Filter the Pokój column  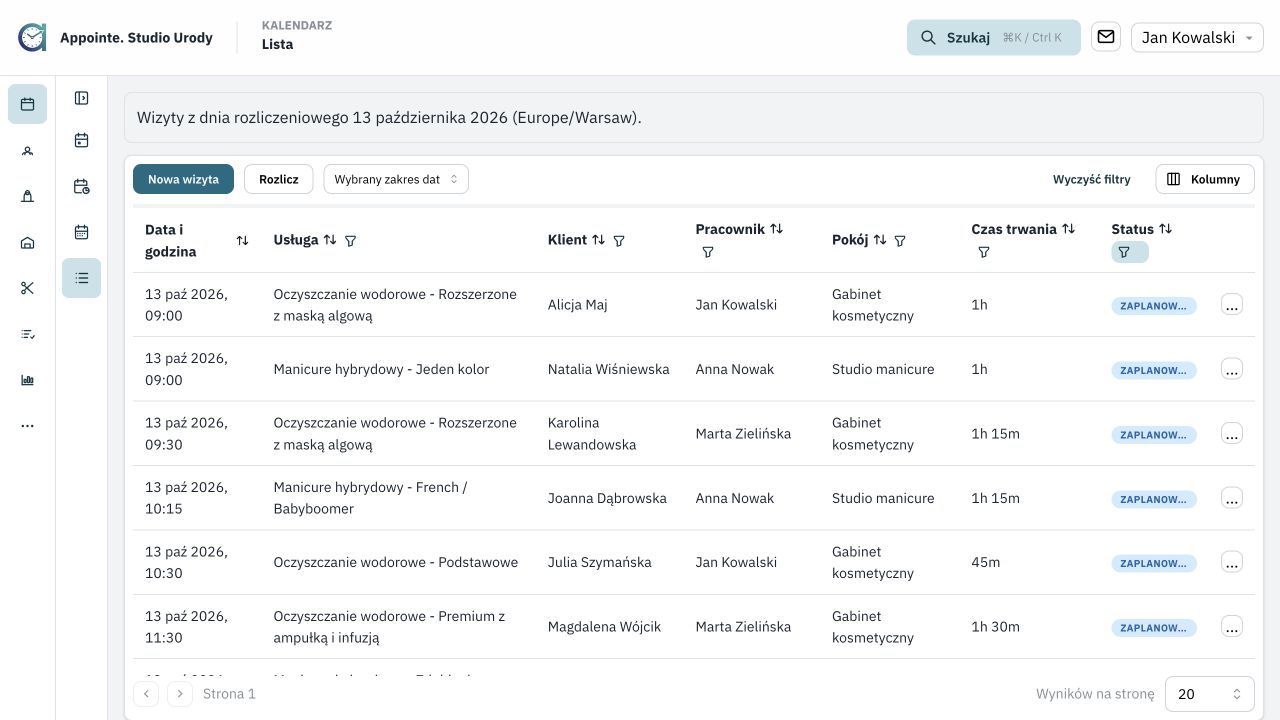[x=900, y=241]
